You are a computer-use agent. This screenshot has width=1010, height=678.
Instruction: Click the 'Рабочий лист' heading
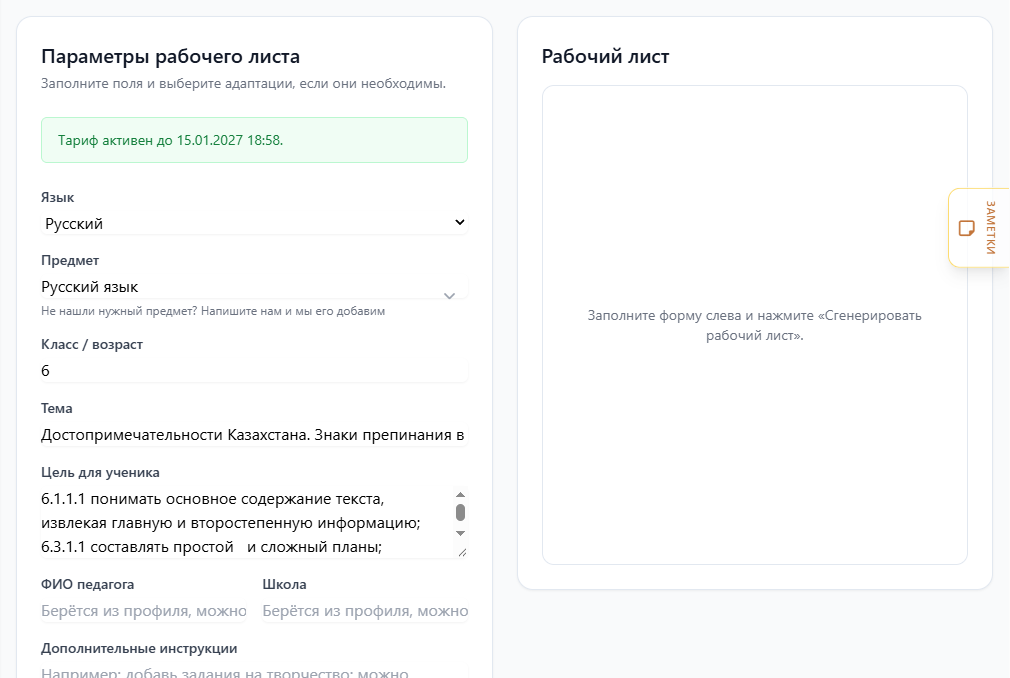pyautogui.click(x=605, y=57)
